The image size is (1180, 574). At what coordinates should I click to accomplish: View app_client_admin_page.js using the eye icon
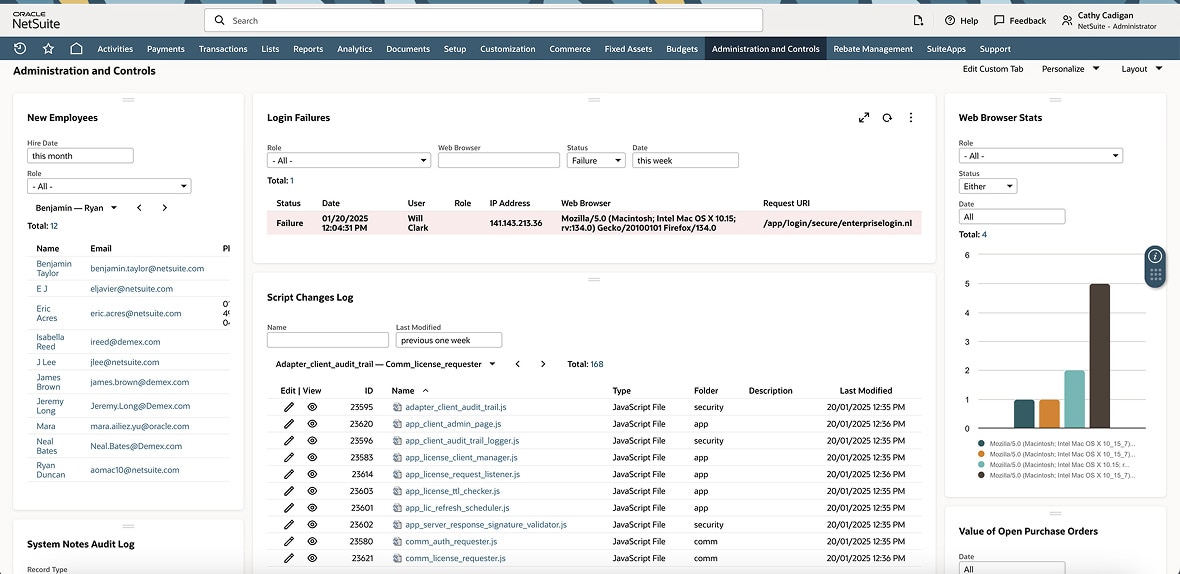click(312, 424)
